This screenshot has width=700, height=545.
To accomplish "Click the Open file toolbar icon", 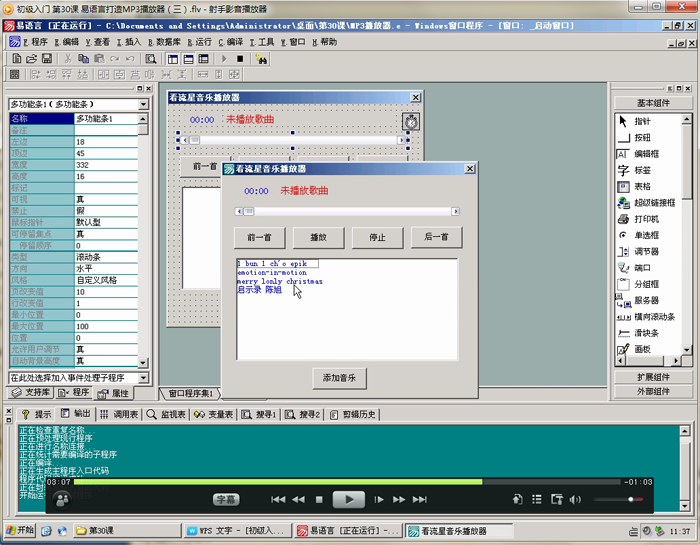I will tap(31, 58).
